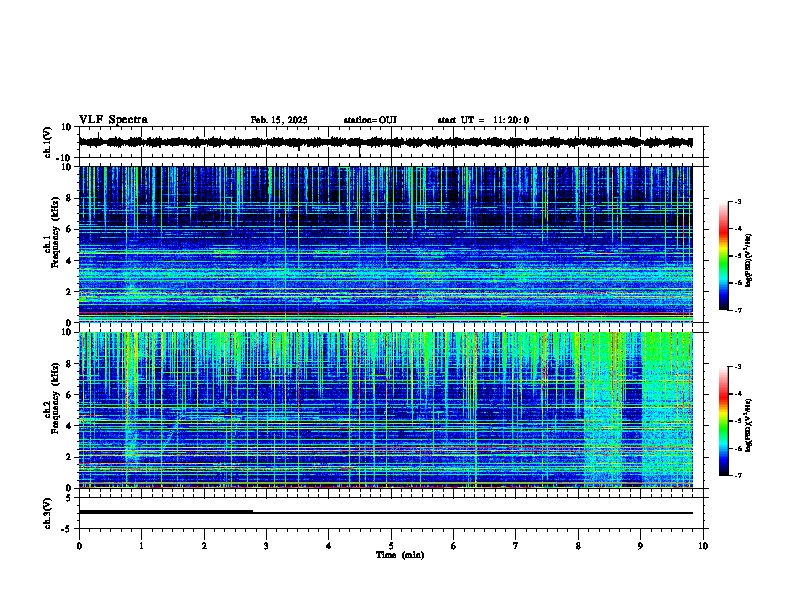This screenshot has width=792, height=612.
Task: Click ch.2 color bar log(PSD) units label
Action: pyautogui.click(x=749, y=425)
